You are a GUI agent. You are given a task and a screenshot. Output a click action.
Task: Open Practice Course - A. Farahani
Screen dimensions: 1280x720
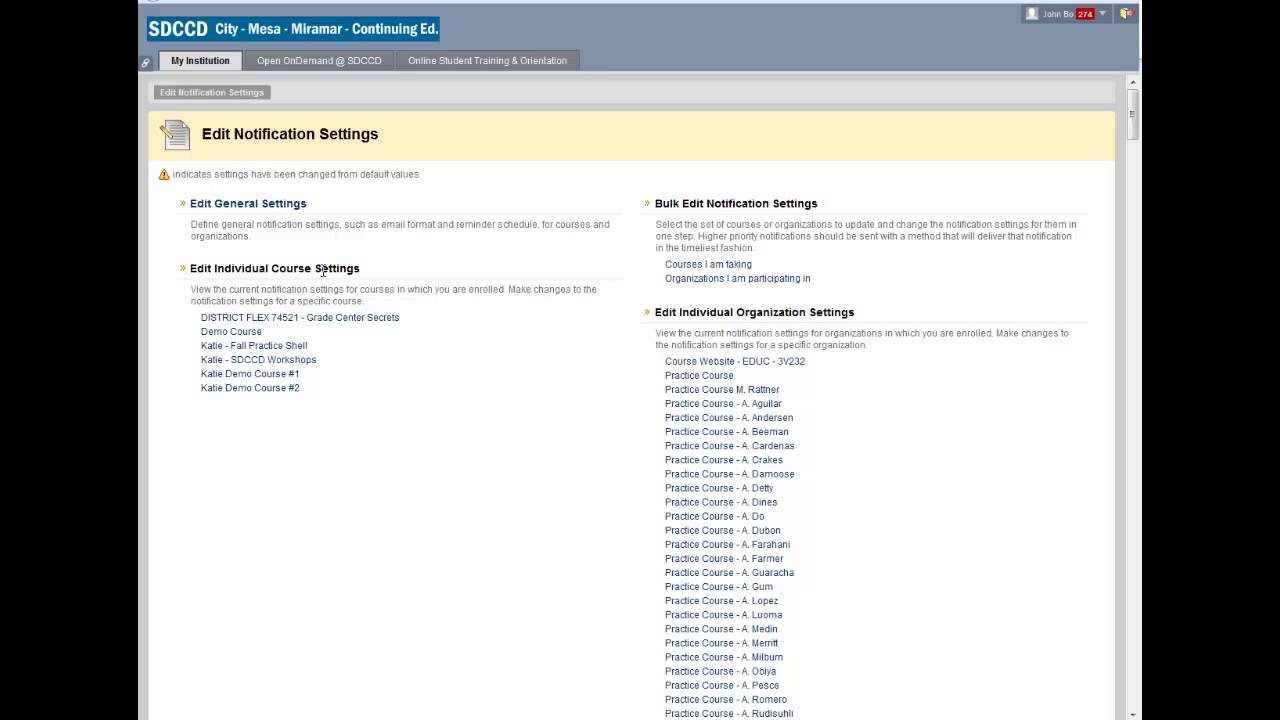click(x=727, y=545)
